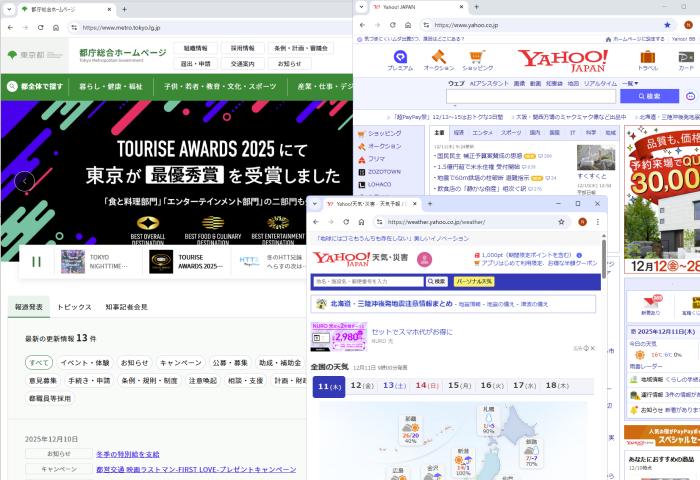Go home in the Yahoo JAPAN window
The height and width of the screenshot is (480, 700).
coord(408,25)
